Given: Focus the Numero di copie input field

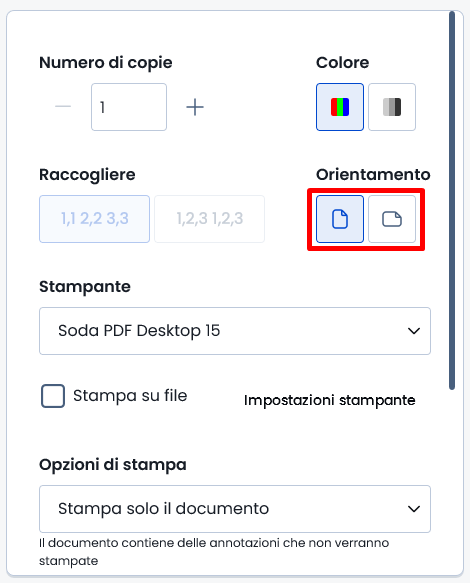Looking at the screenshot, I should [x=129, y=107].
